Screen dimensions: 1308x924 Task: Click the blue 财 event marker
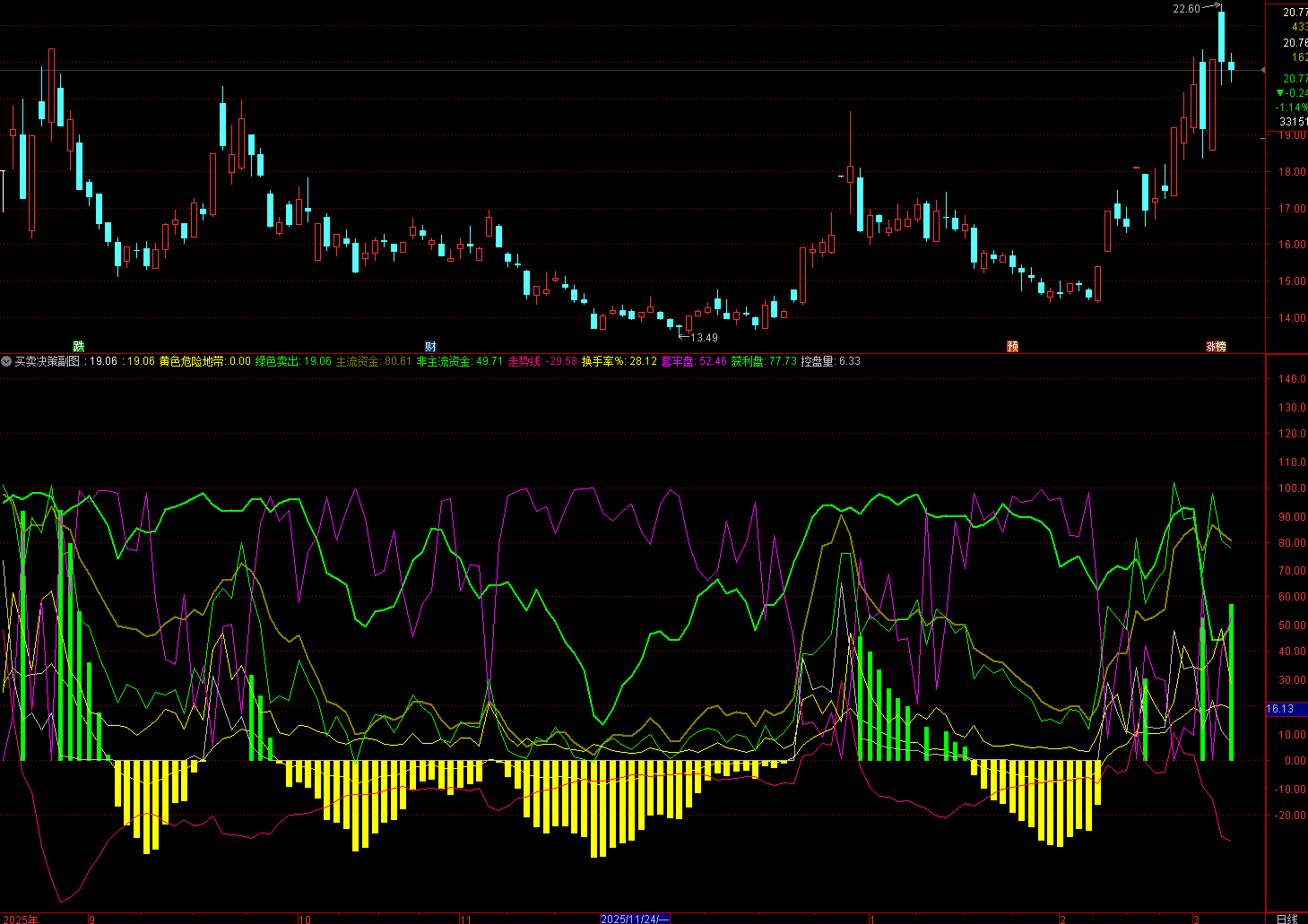[430, 346]
